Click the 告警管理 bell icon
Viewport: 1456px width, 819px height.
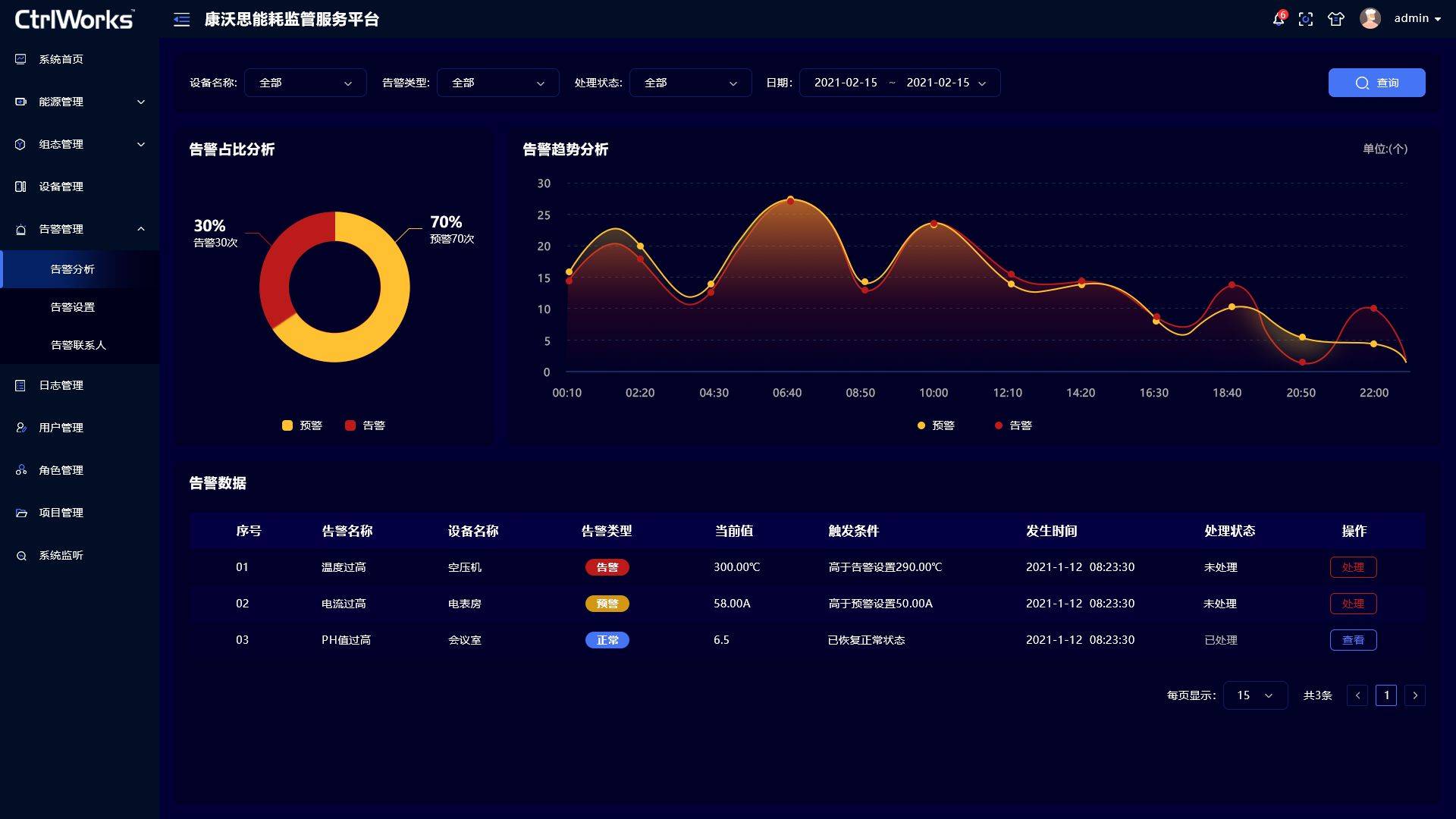point(20,229)
